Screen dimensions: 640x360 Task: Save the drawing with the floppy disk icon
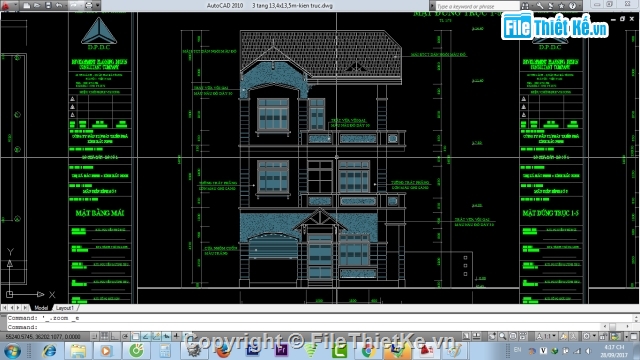click(x=48, y=5)
